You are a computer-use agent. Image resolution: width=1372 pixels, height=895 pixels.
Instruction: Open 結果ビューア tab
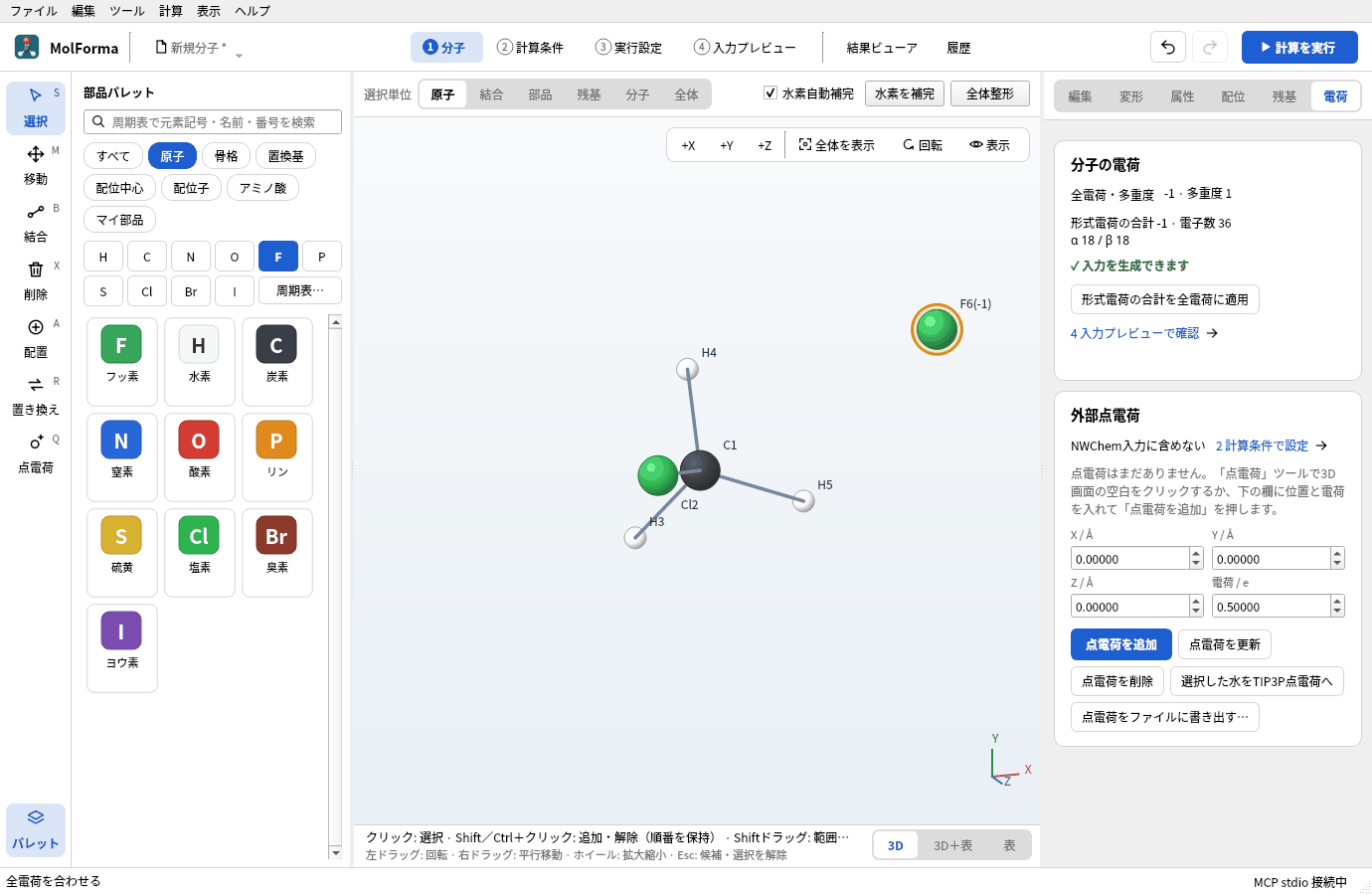click(x=882, y=47)
